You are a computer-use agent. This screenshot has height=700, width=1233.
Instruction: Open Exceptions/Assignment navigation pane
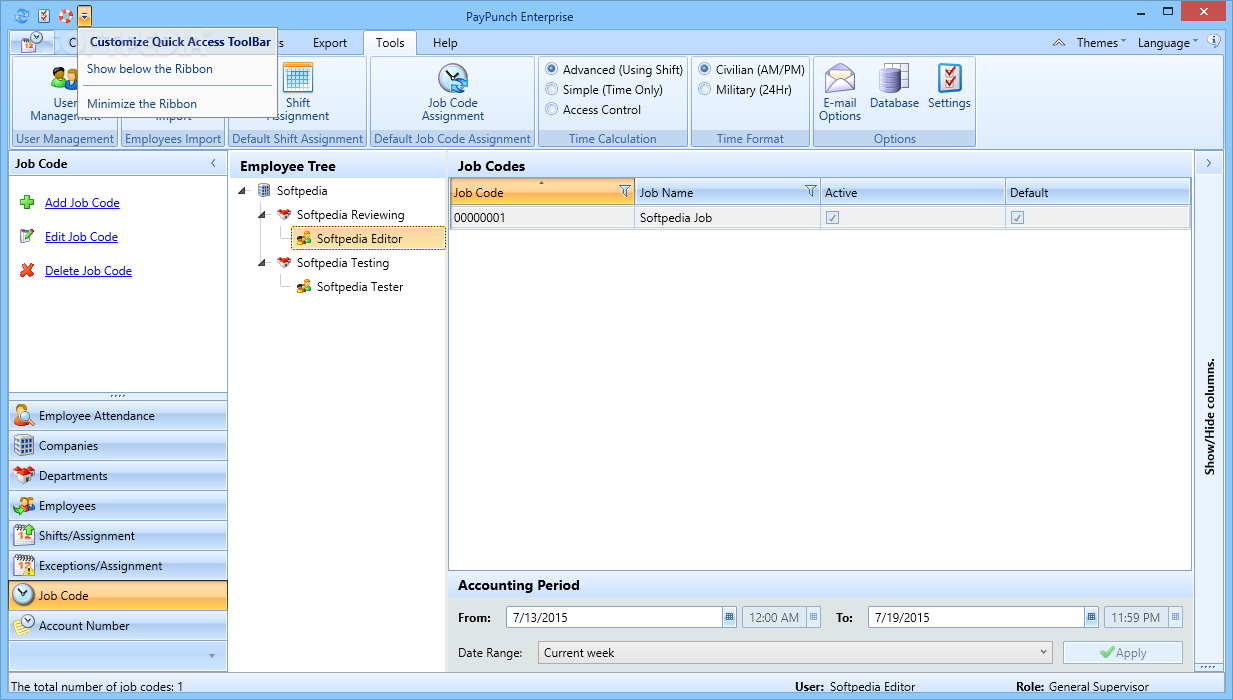tap(118, 566)
